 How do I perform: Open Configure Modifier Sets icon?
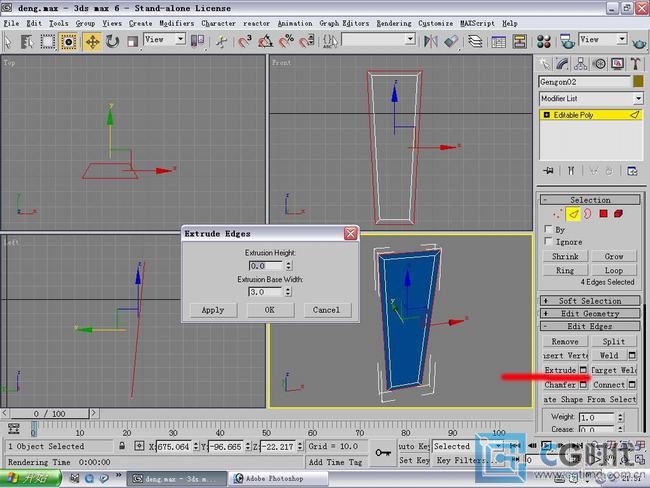tap(632, 171)
